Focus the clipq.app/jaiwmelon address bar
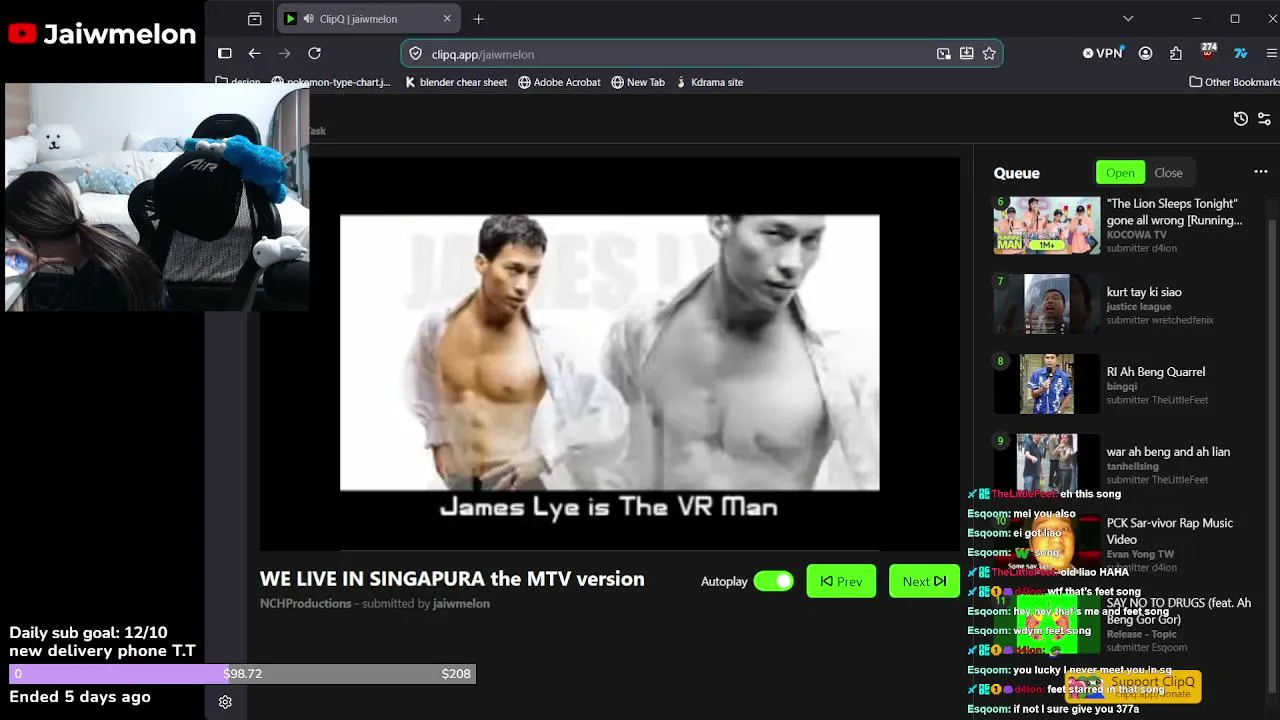The image size is (1280, 720). [x=701, y=54]
